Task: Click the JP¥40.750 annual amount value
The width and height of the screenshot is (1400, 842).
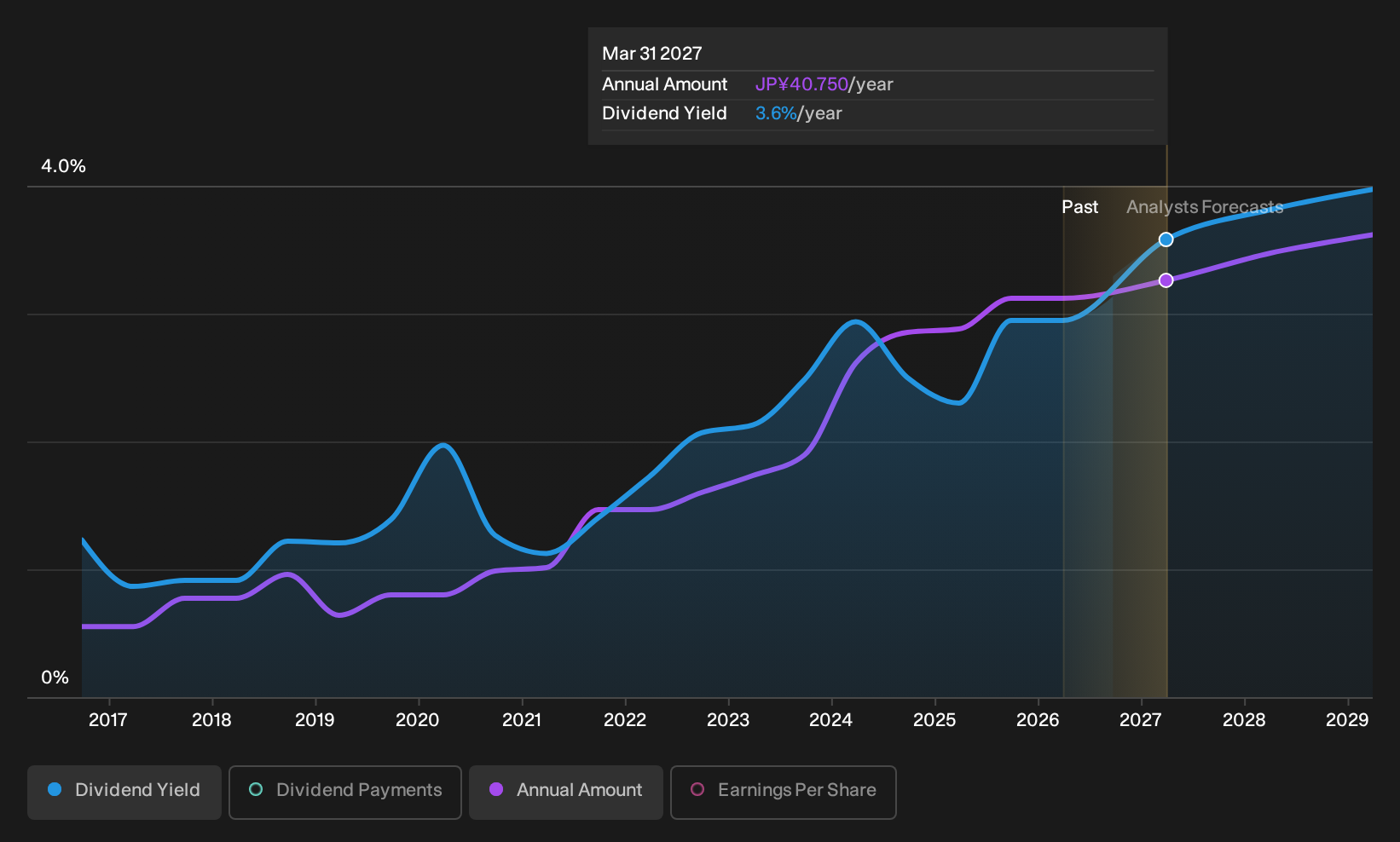Action: (x=801, y=84)
